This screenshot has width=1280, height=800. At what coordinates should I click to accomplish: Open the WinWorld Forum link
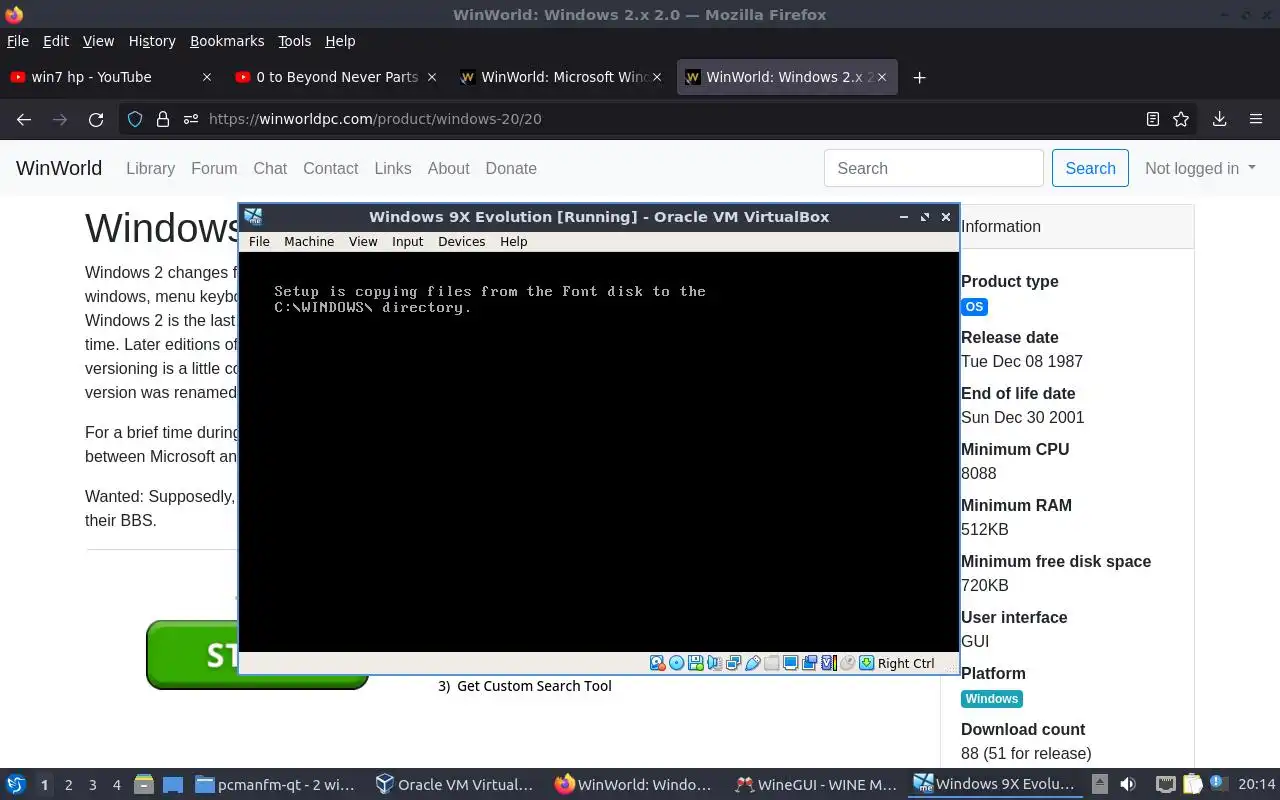point(214,168)
